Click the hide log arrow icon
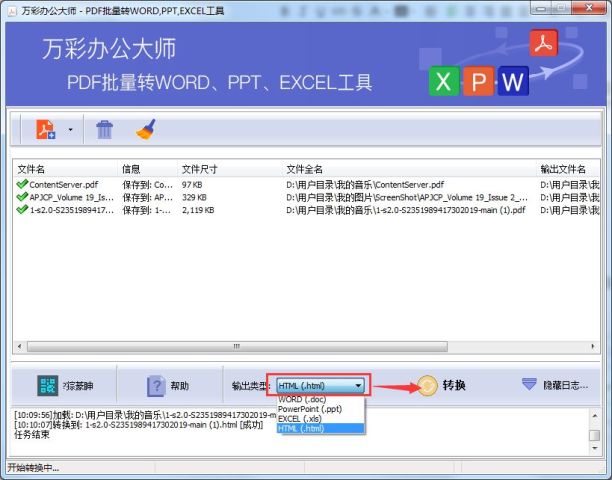Screen dimensions: 612x480 [529, 384]
